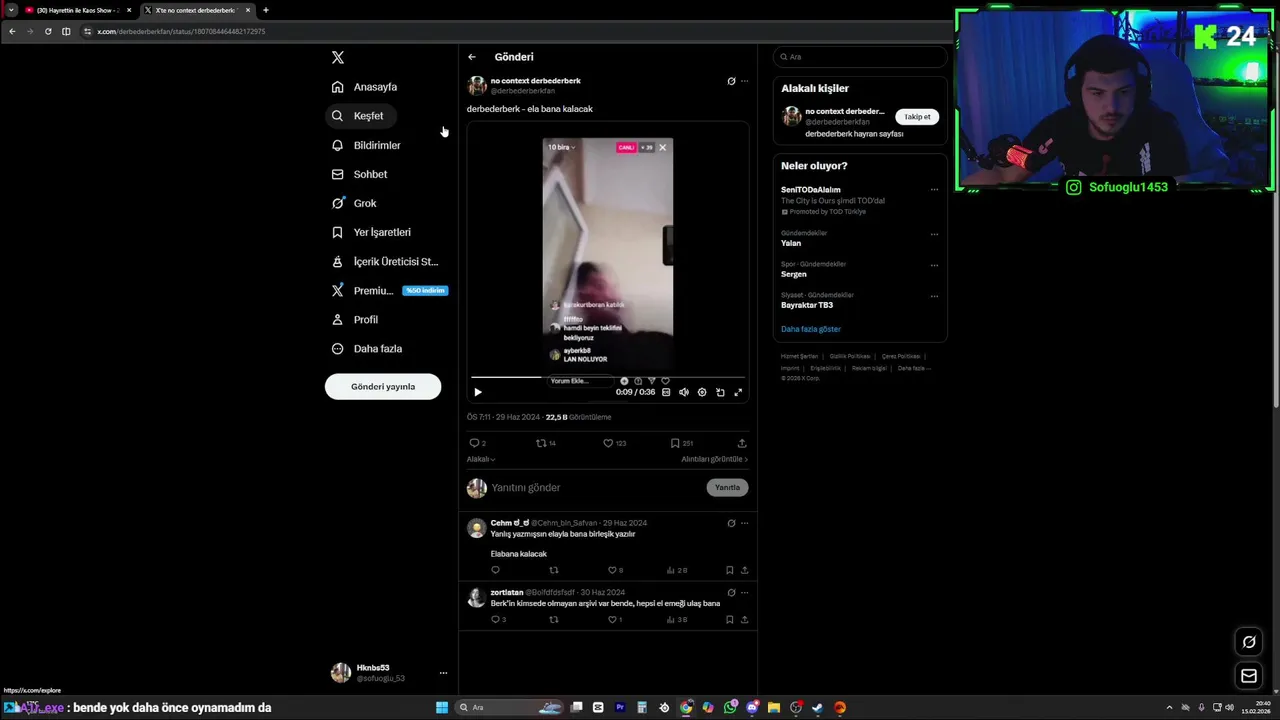The height and width of the screenshot is (720, 1280).
Task: Open the Bayraktar TB3 trending topic
Action: pyautogui.click(x=807, y=305)
